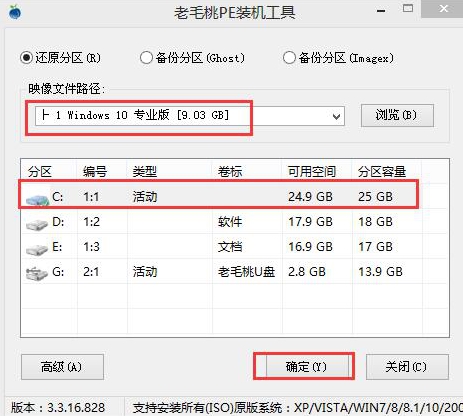This screenshot has width=463, height=416.
Task: Maximize the 老毛桃PE装机工具 window
Action: coord(408,9)
